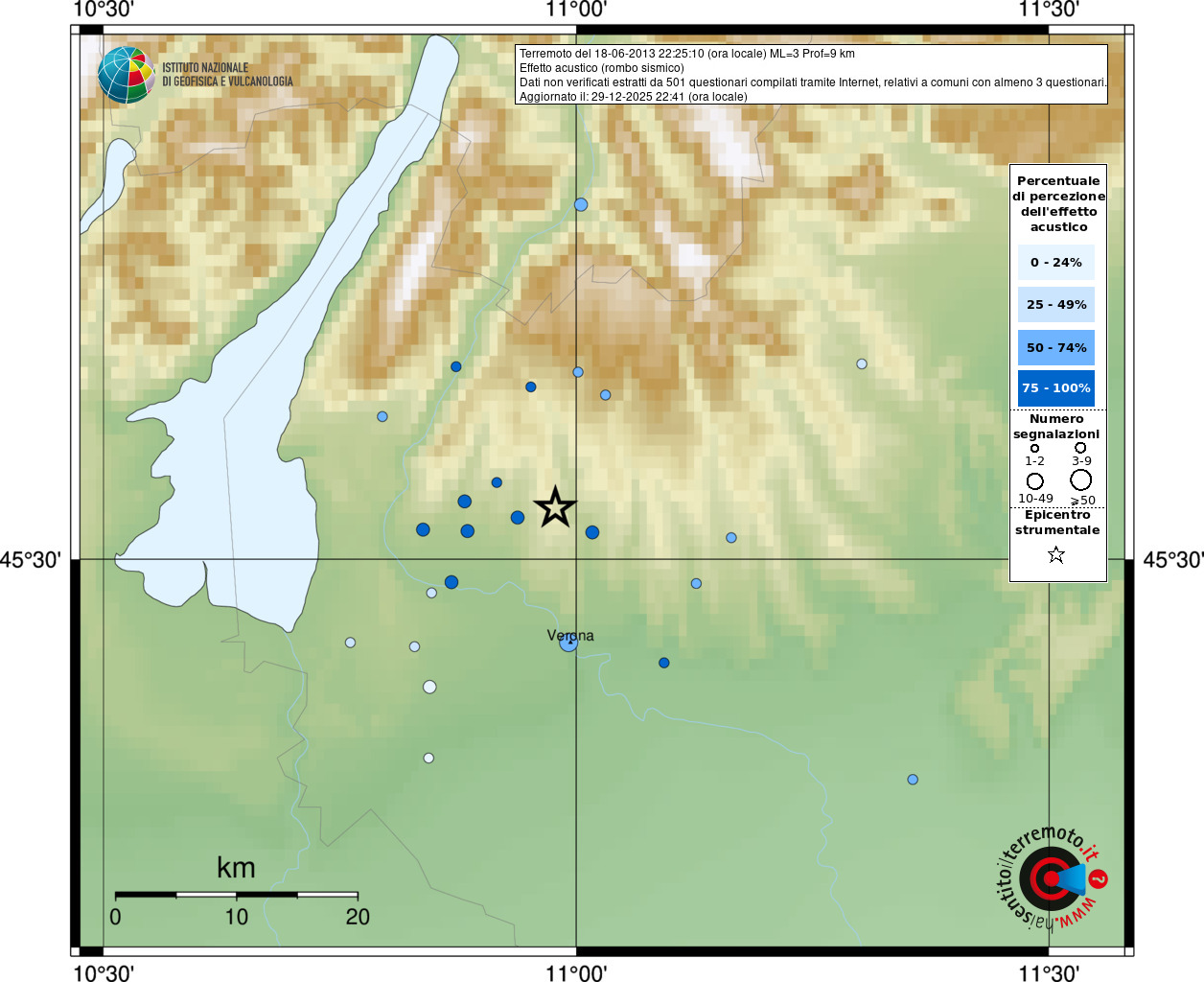Click the 'Aggiornato il: 29-12-2025' line
1204x982 pixels.
coord(634,97)
